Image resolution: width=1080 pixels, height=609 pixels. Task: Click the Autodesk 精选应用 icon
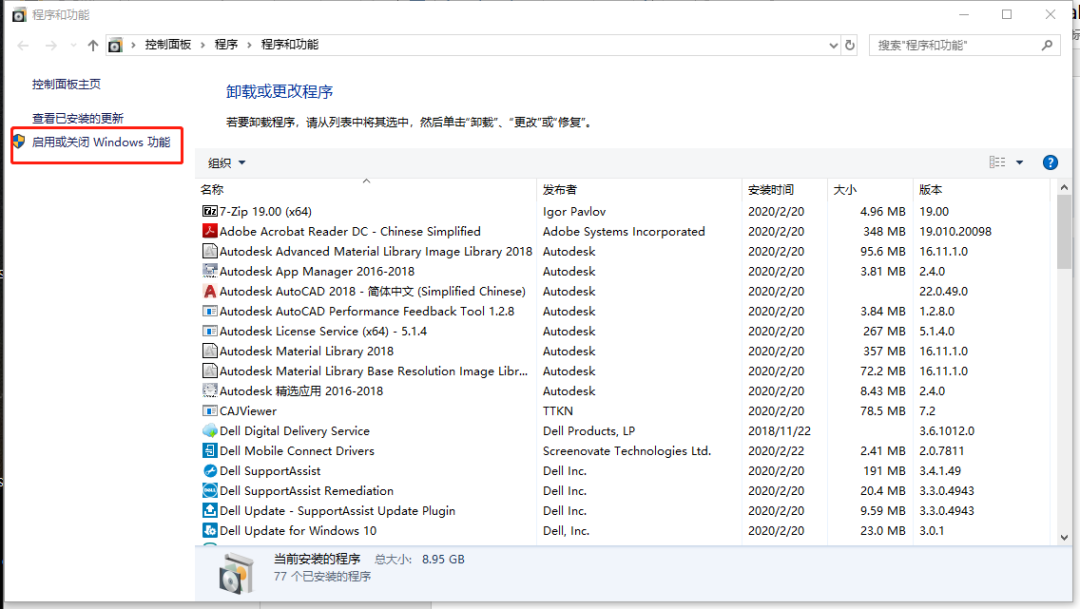209,391
